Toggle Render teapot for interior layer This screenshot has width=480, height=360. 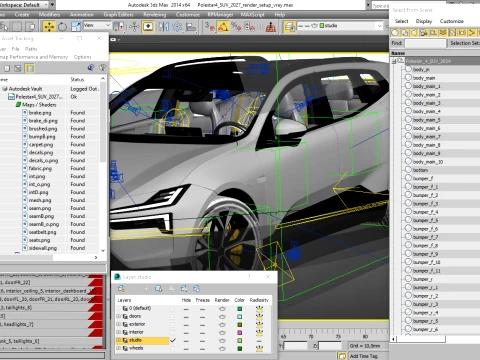click(222, 333)
